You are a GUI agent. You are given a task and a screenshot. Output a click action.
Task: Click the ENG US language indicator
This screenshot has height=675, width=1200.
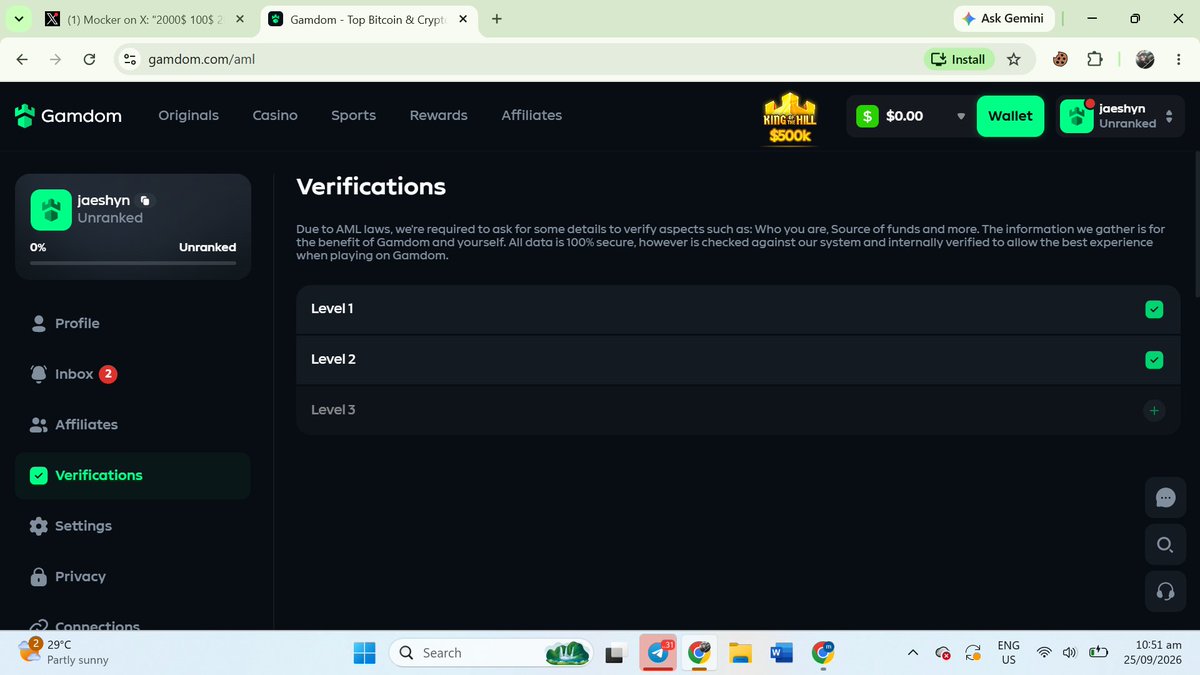pyautogui.click(x=1008, y=653)
